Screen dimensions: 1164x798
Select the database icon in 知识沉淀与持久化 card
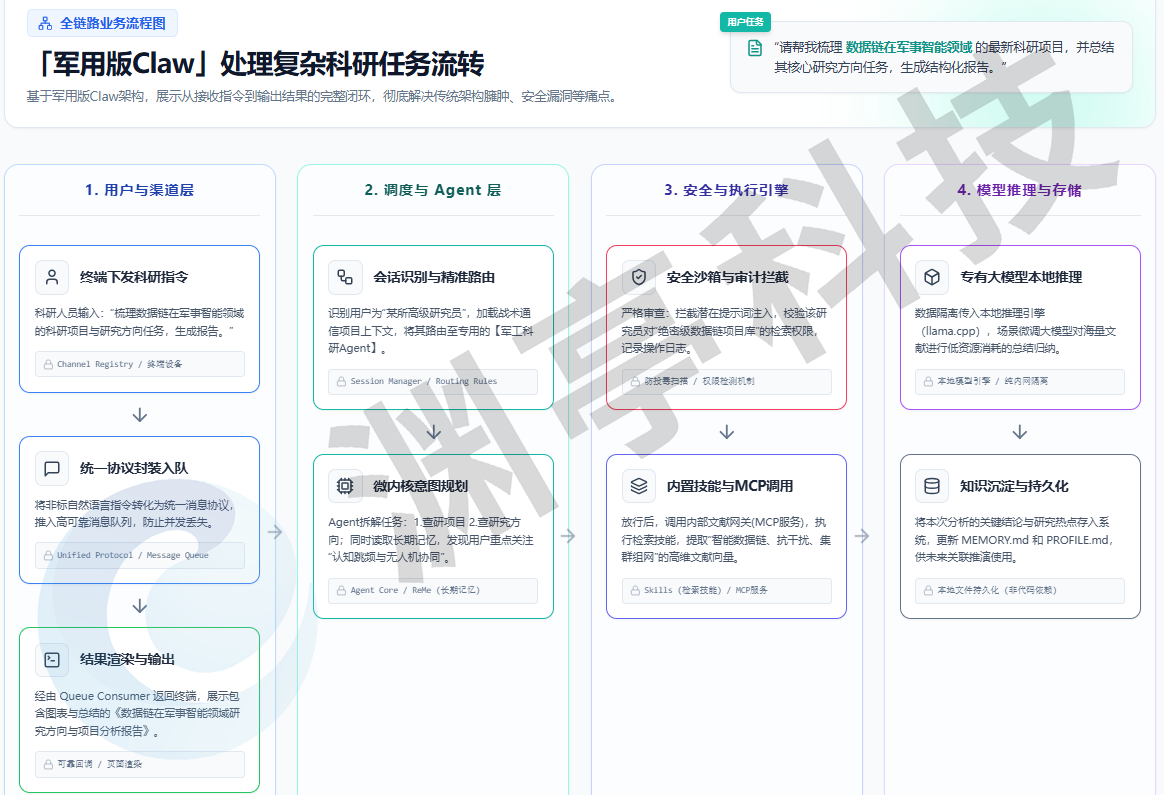pyautogui.click(x=931, y=486)
